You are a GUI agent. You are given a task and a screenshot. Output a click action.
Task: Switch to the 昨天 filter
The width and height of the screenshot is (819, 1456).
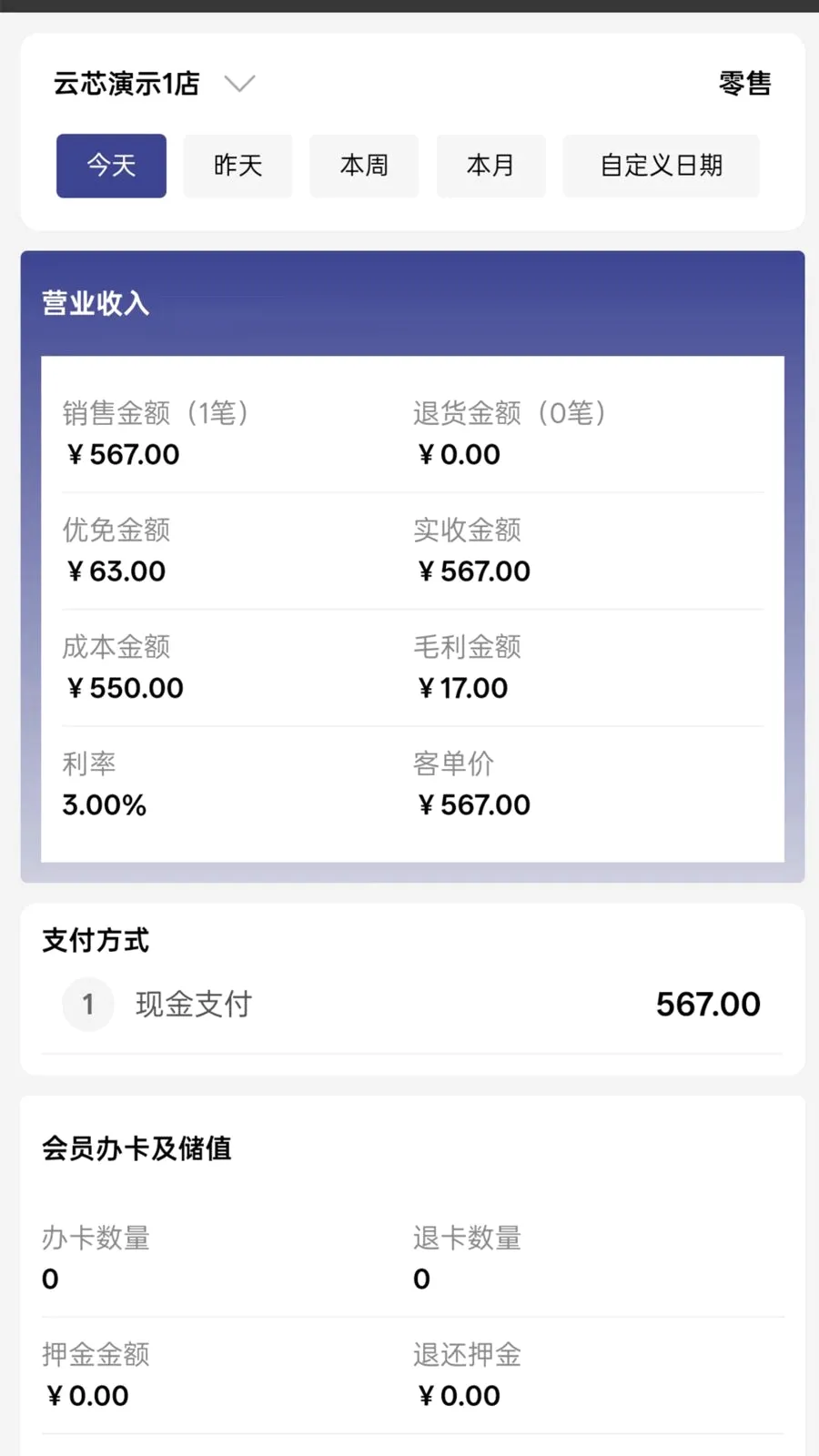coord(238,166)
